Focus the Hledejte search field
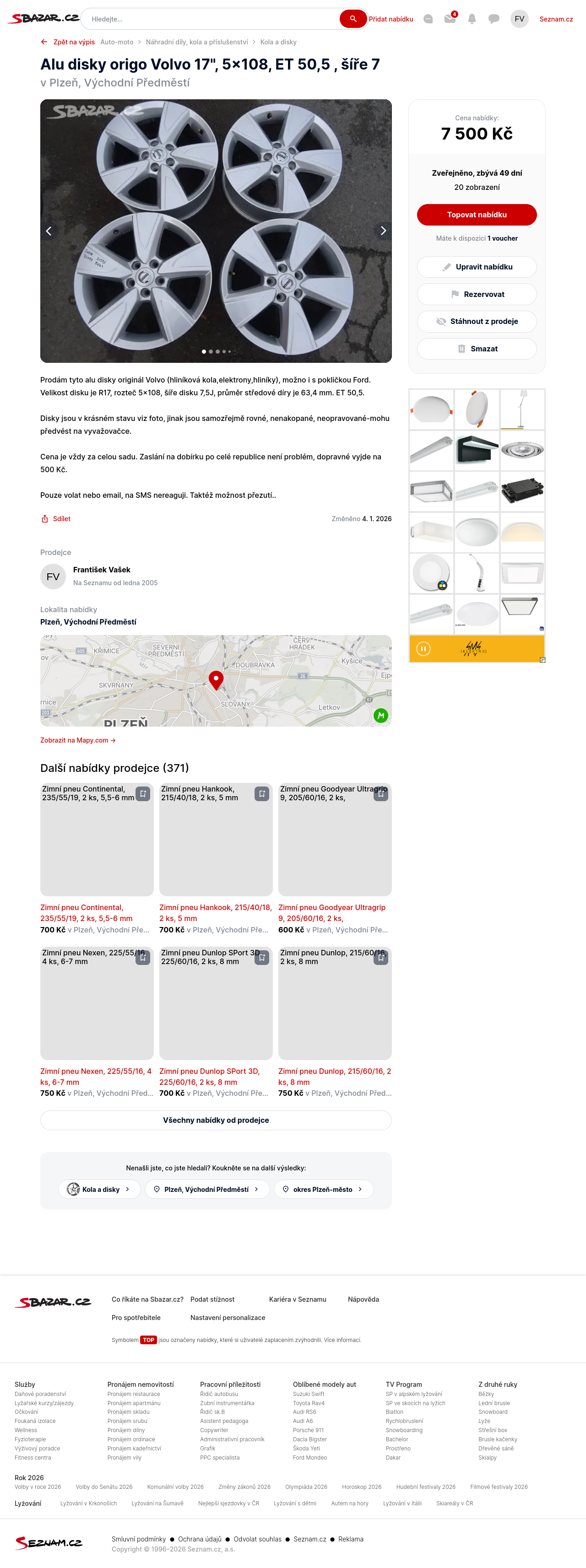Viewport: 586px width, 1568px height. coord(213,19)
